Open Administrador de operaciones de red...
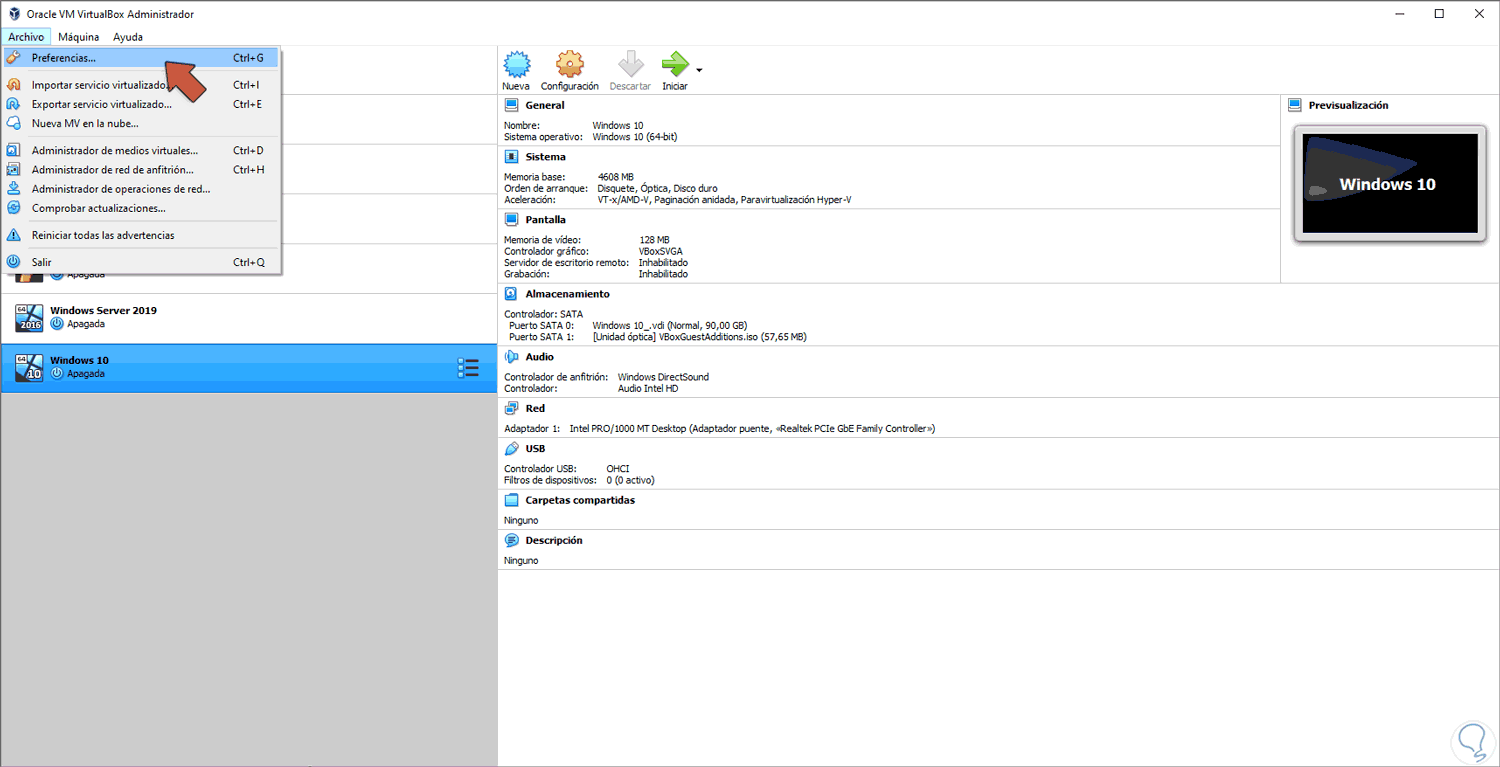Viewport: 1500px width, 767px height. click(x=140, y=189)
